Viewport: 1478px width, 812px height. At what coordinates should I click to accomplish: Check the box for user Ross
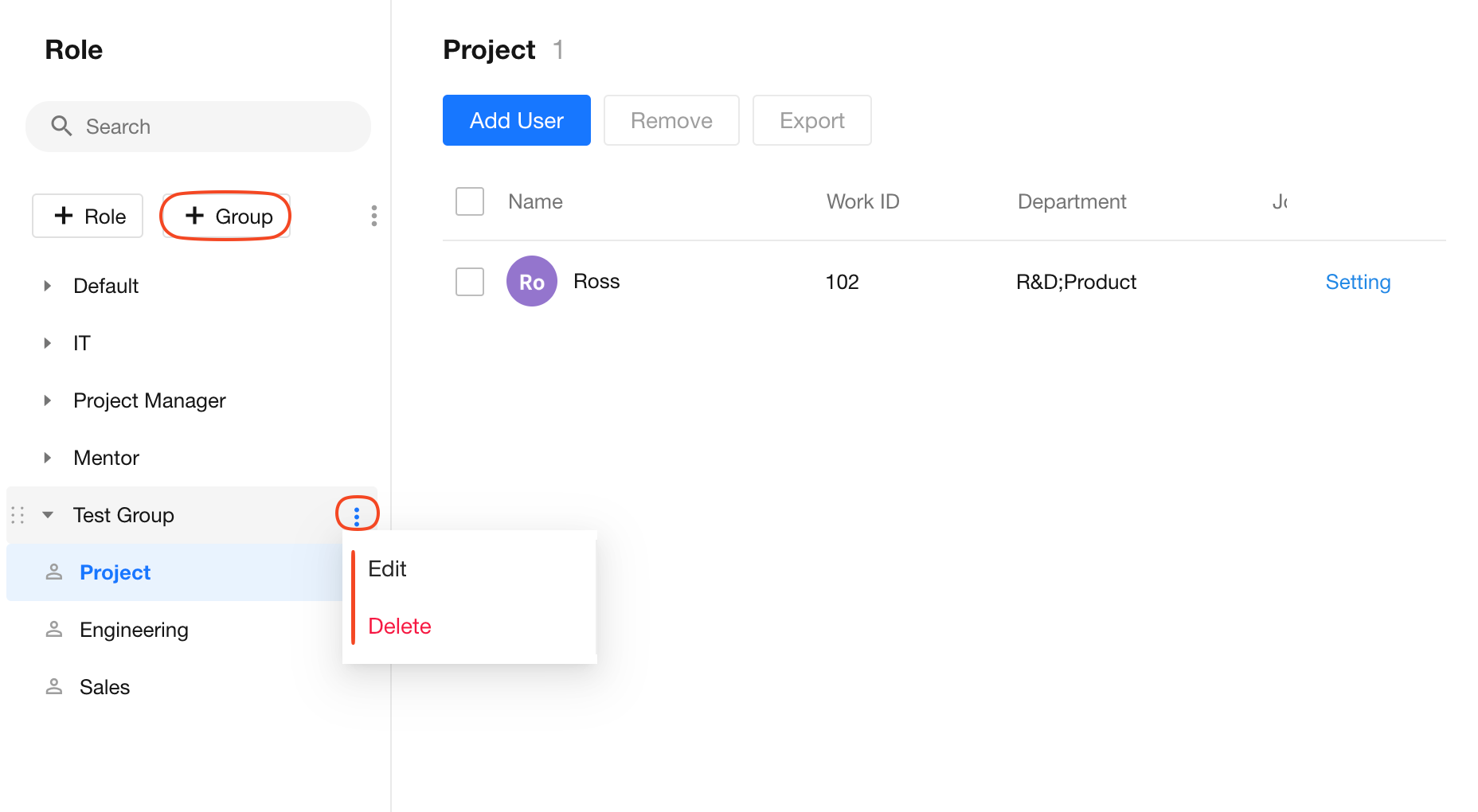470,281
